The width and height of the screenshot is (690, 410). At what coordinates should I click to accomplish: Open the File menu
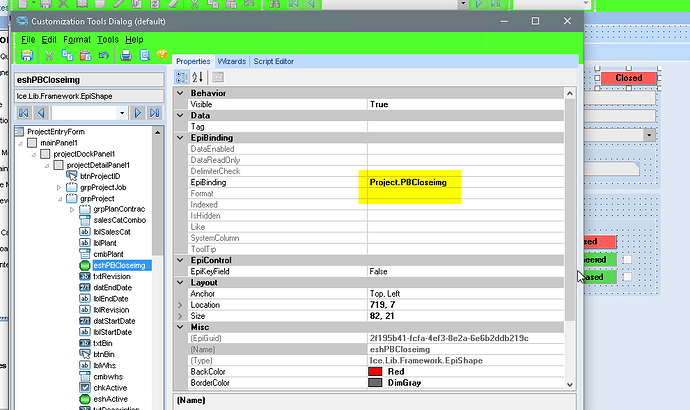pos(28,40)
